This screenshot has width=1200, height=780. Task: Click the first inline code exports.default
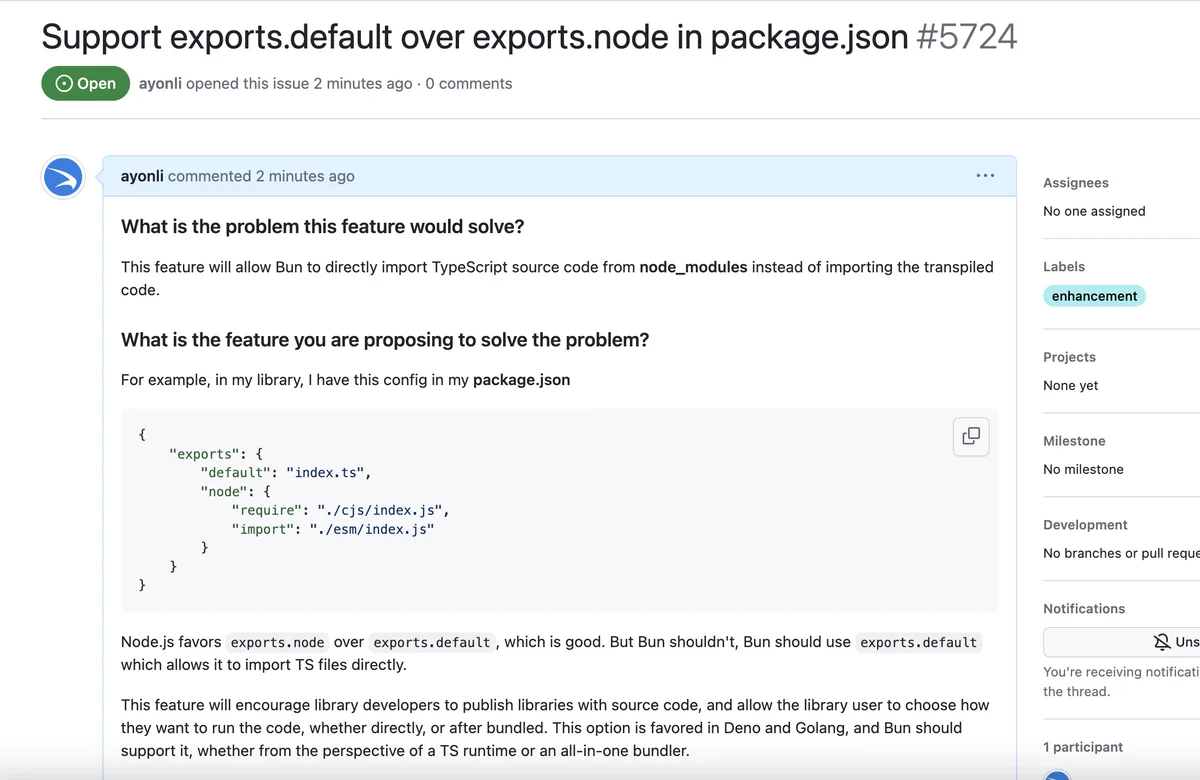[x=432, y=642]
